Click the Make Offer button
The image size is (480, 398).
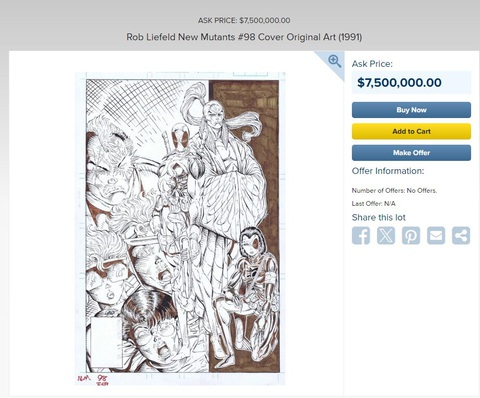click(411, 153)
